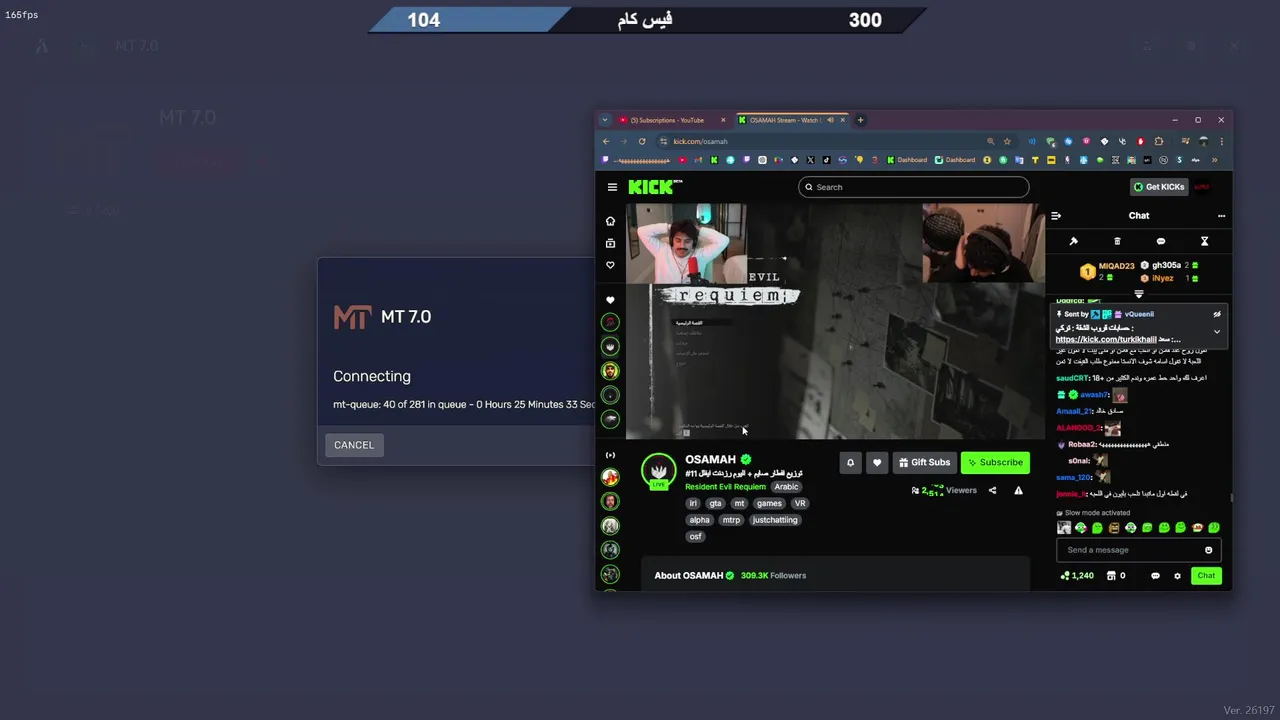Focus the Kick Search field
The width and height of the screenshot is (1280, 720).
coord(913,187)
